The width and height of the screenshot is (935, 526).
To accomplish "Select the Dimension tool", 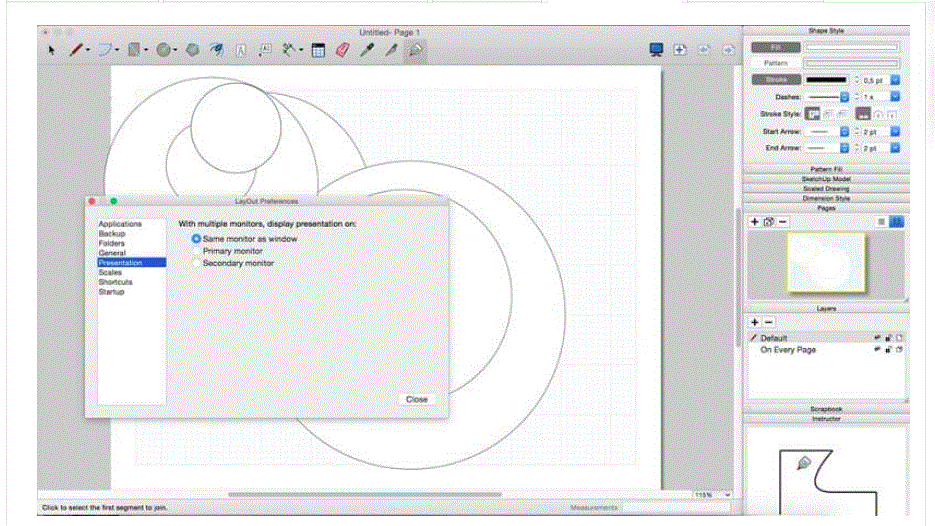I will pos(288,50).
